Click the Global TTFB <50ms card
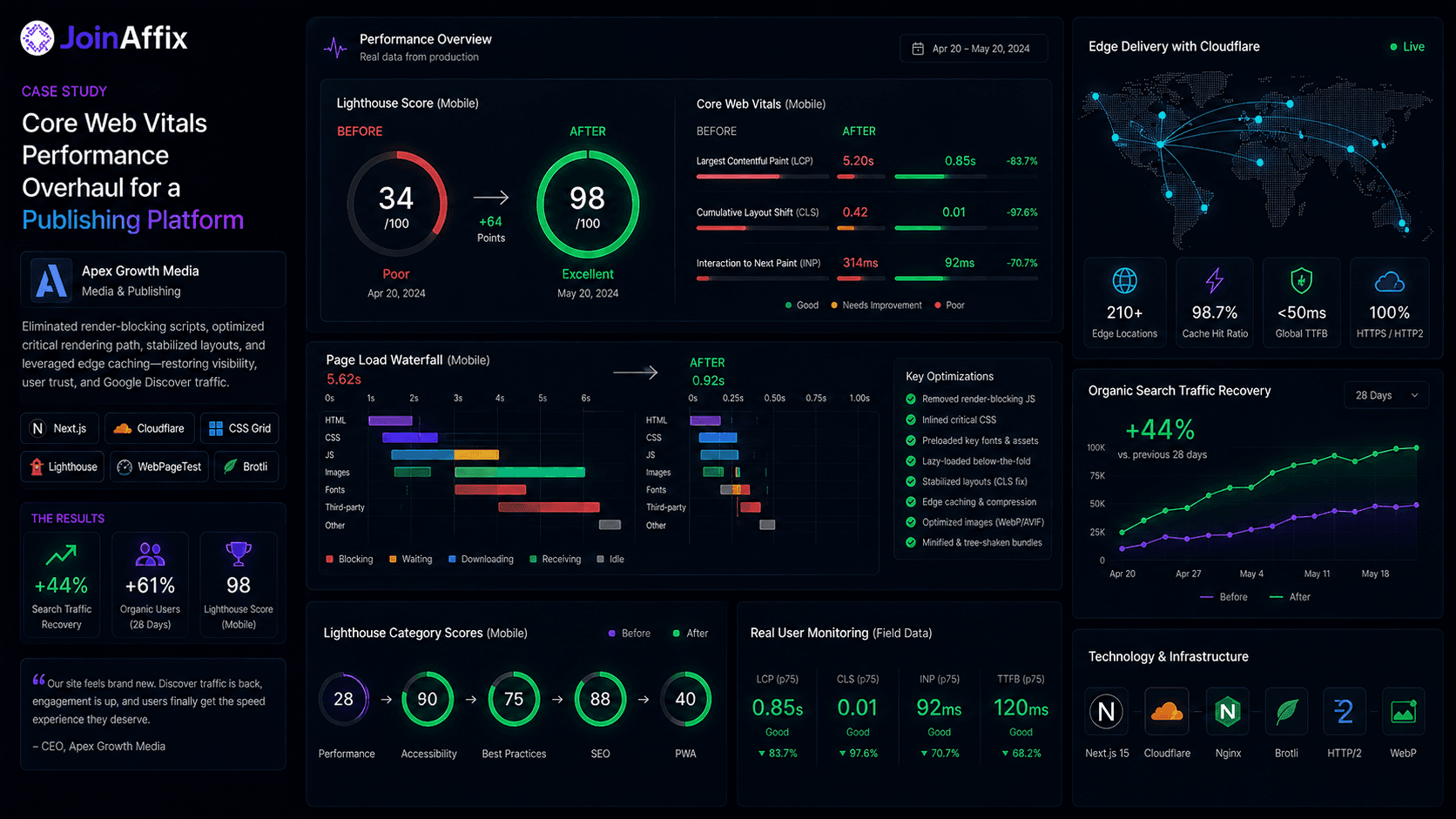 pyautogui.click(x=1302, y=302)
